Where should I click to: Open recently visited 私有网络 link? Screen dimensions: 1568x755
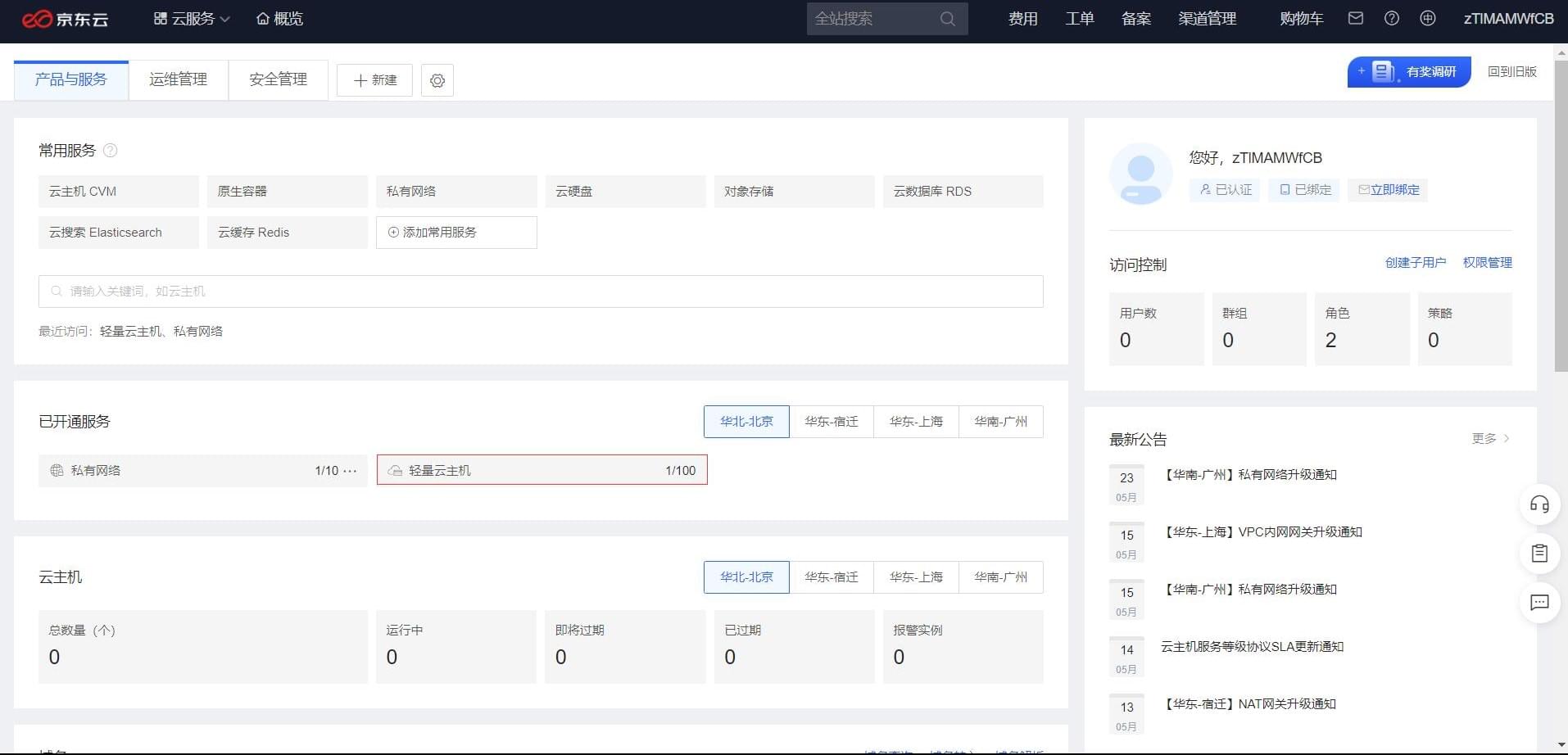(x=198, y=332)
